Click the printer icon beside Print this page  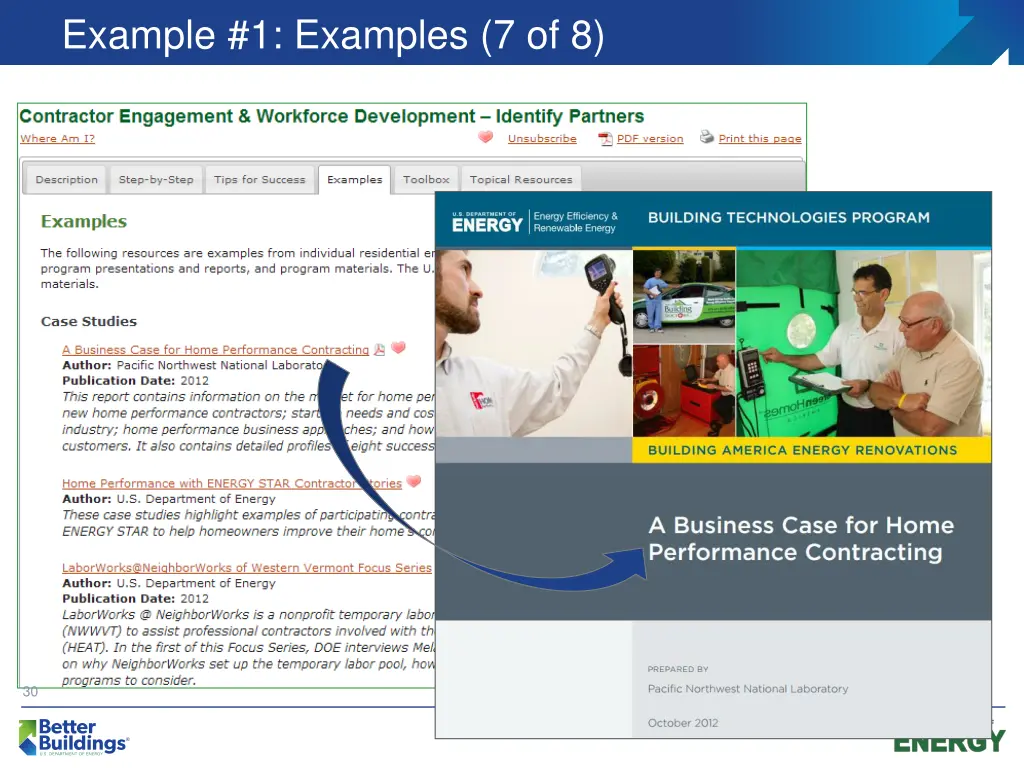pos(707,137)
